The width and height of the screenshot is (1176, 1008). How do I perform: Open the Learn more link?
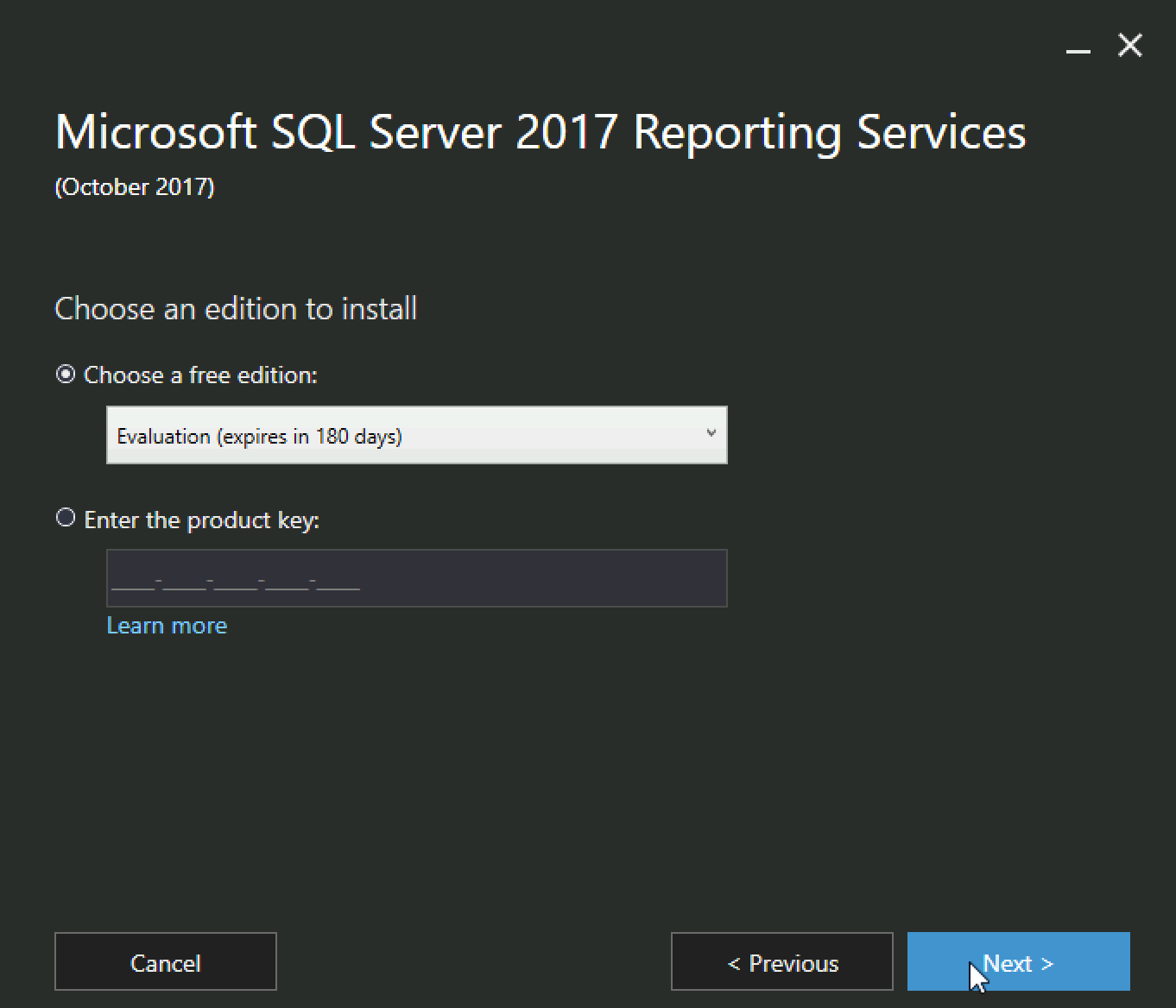(167, 626)
